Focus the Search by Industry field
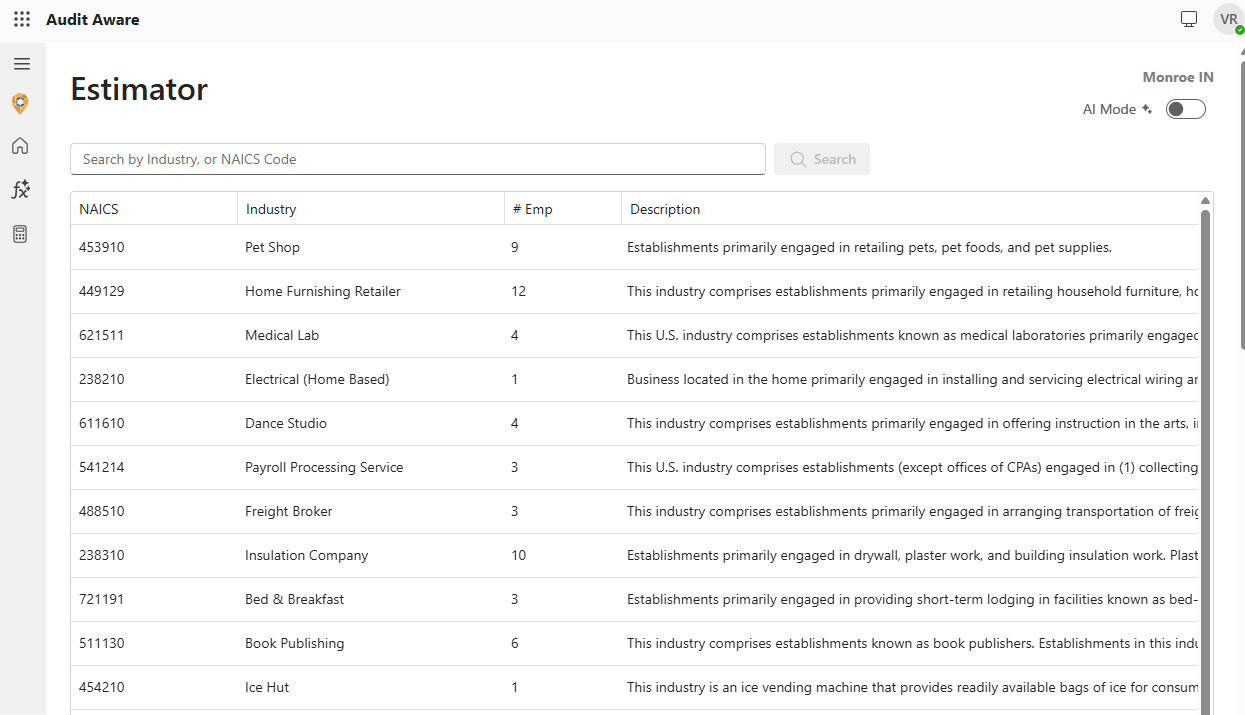This screenshot has width=1245, height=715. [418, 159]
